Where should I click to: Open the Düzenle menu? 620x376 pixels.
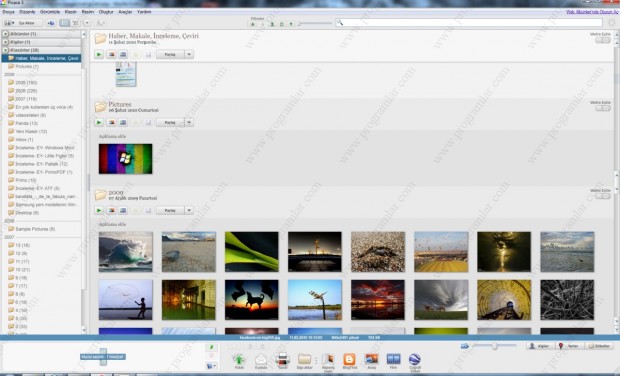pos(27,12)
